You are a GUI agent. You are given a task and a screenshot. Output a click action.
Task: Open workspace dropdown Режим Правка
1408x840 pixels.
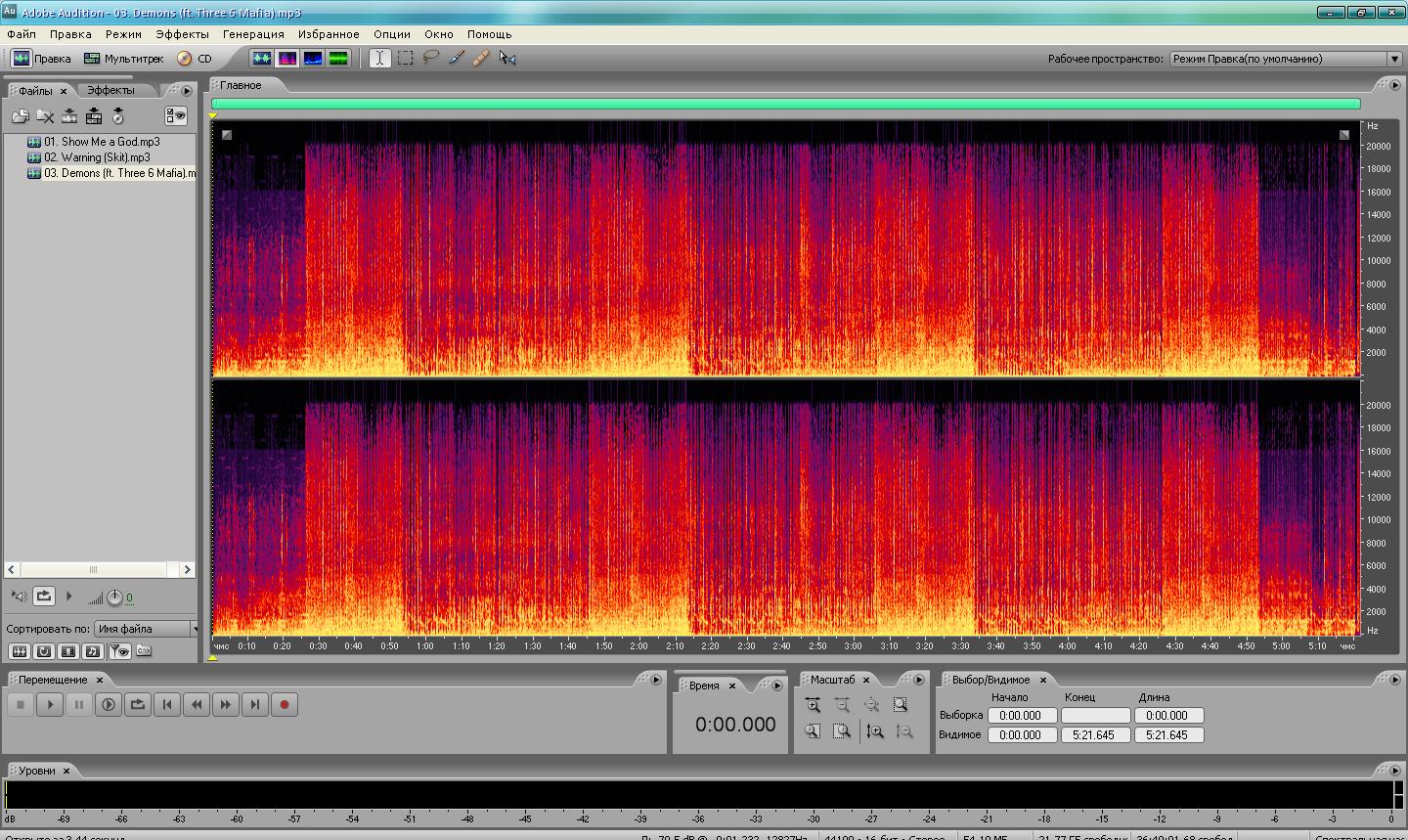1286,59
